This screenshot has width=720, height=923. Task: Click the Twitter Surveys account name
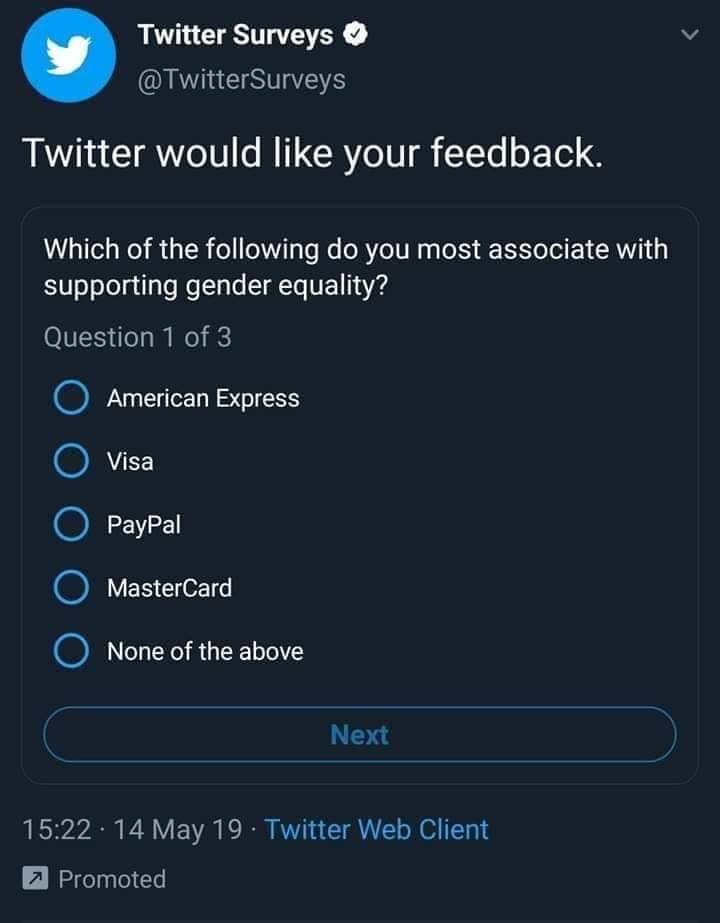(236, 36)
